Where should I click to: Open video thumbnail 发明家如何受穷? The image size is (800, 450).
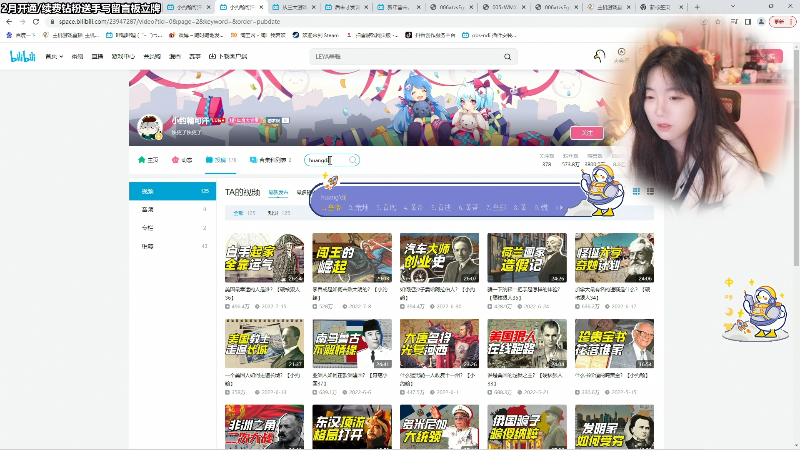[614, 427]
